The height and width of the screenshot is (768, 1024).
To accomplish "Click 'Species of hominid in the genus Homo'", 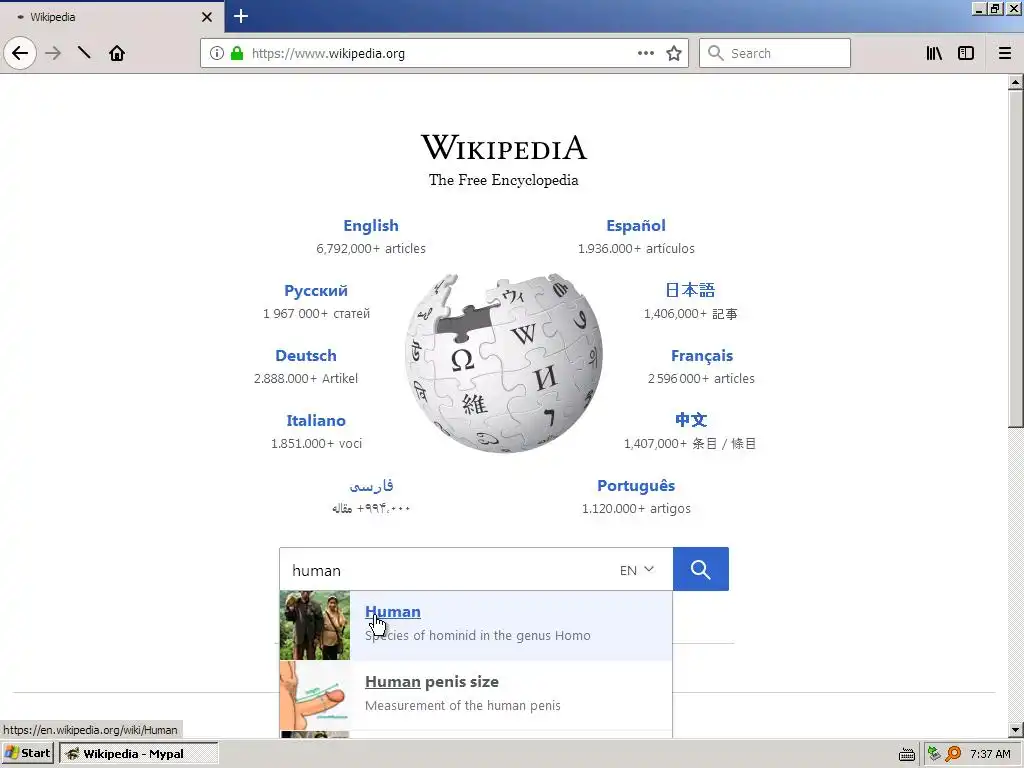I will pos(477,635).
